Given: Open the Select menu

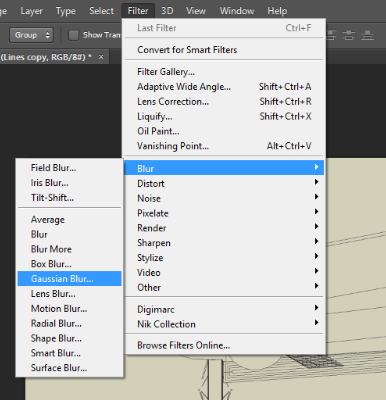Looking at the screenshot, I should [101, 11].
